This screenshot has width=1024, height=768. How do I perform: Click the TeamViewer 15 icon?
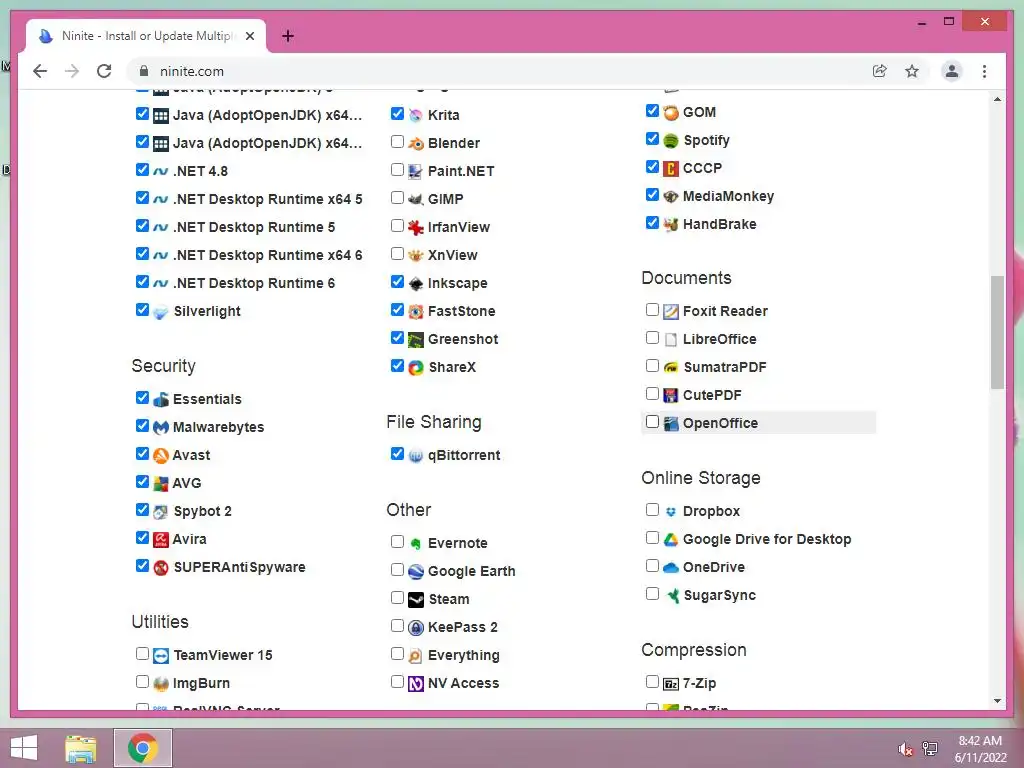pyautogui.click(x=161, y=656)
